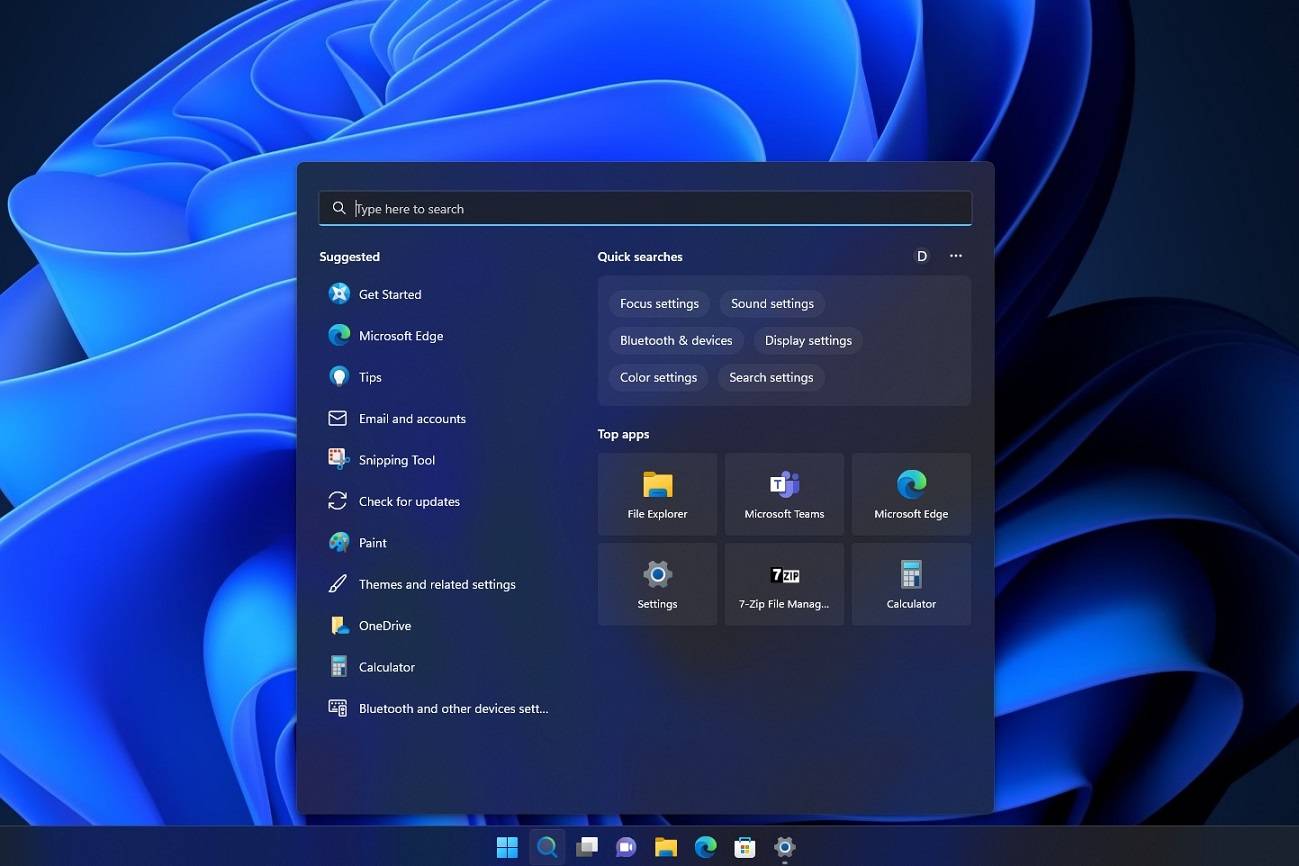Open Microsoft Store from the taskbar
This screenshot has height=866, width=1299.
(x=745, y=846)
